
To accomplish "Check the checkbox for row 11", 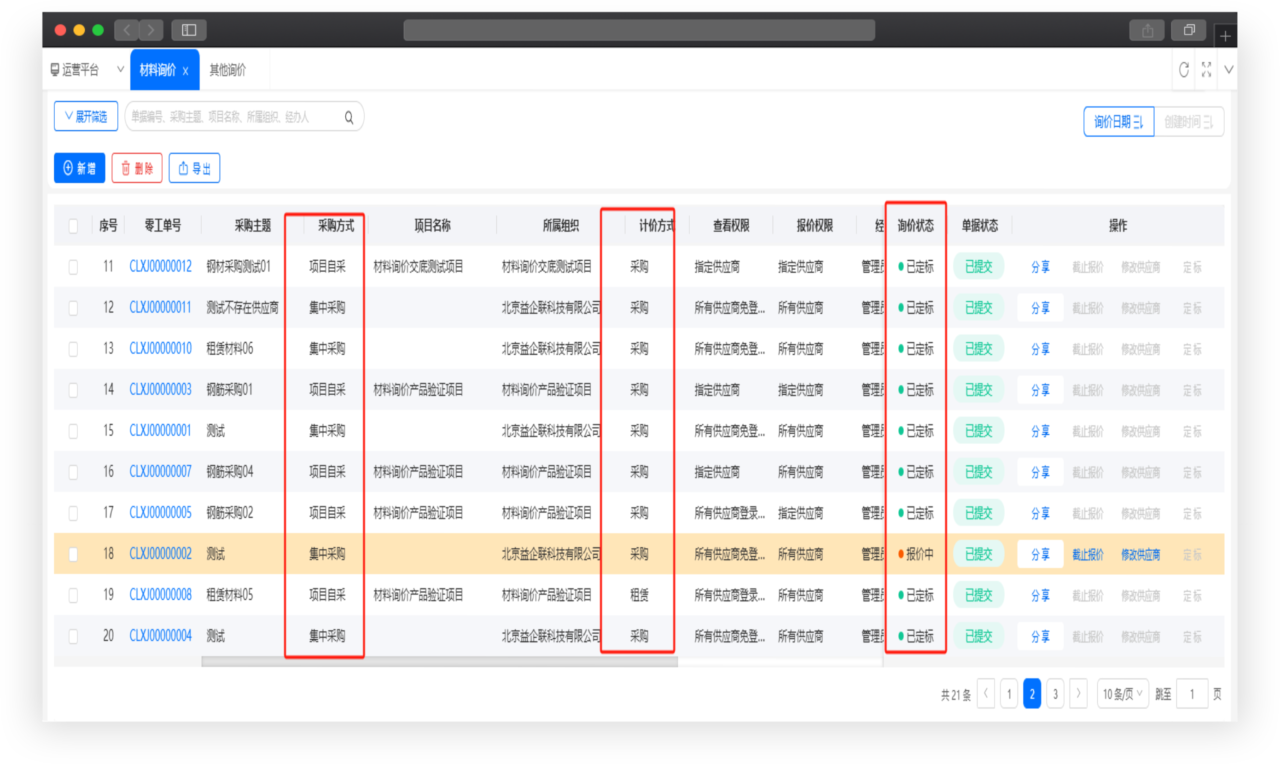I will (73, 267).
